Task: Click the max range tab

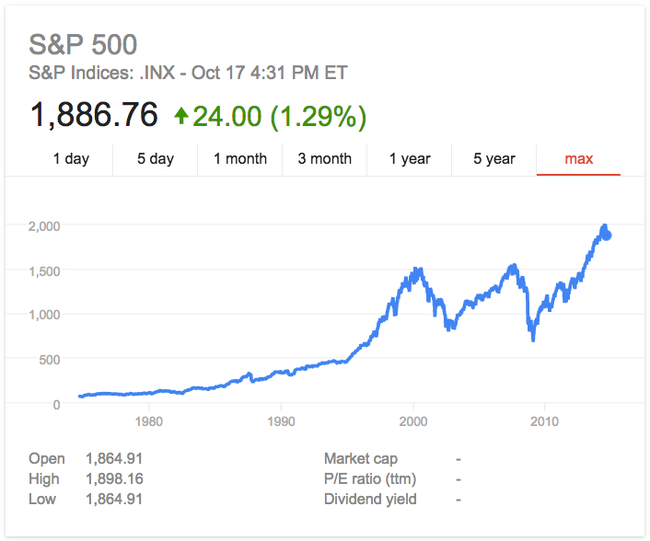Action: [x=579, y=159]
